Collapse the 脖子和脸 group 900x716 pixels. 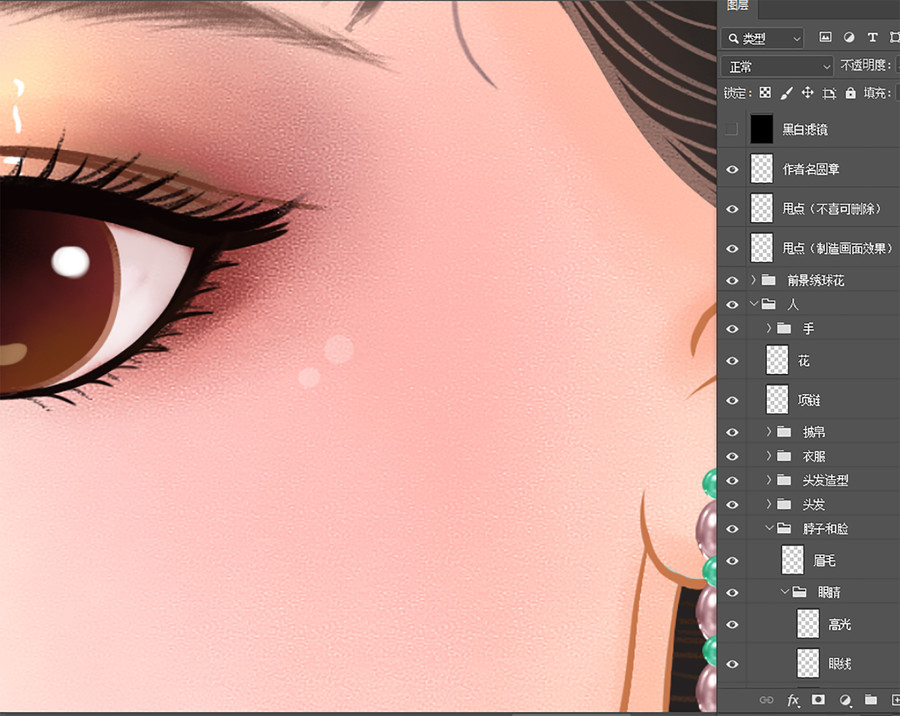(x=769, y=528)
